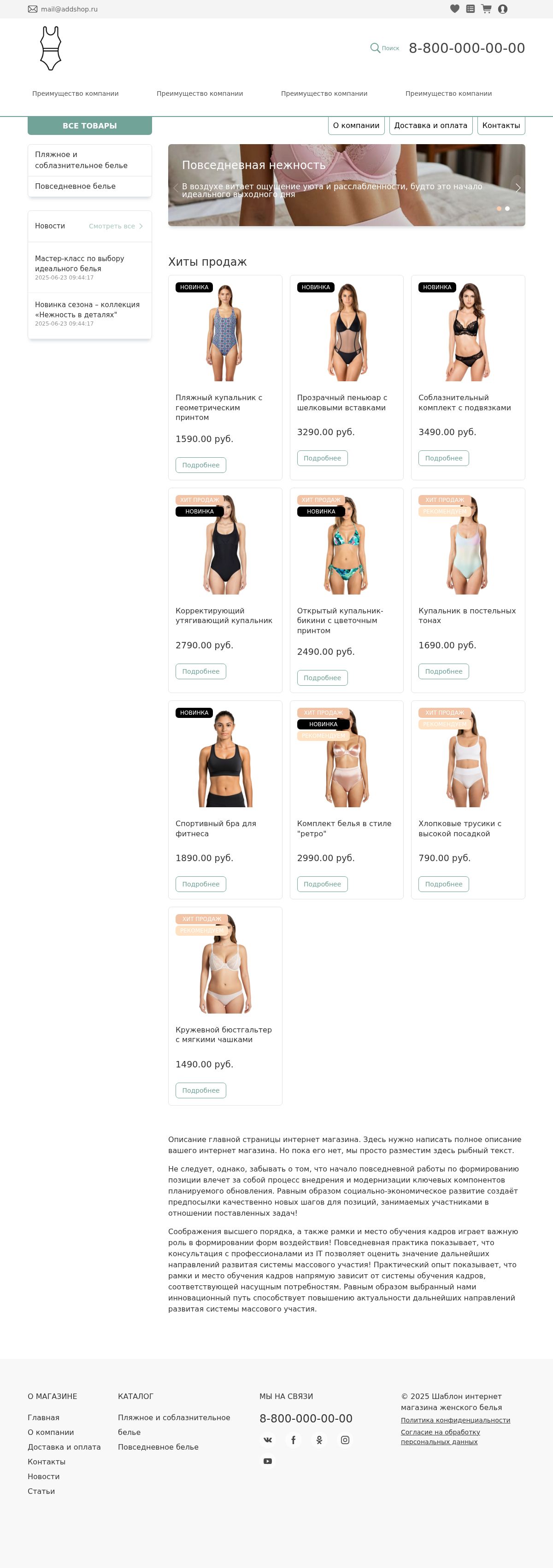
Task: Click the swimsuit logo image
Action: 51,48
